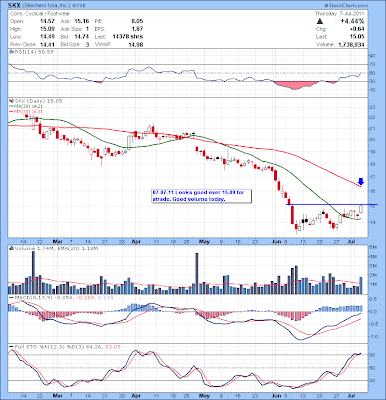Click the 23 price level on the right axis

[372, 107]
